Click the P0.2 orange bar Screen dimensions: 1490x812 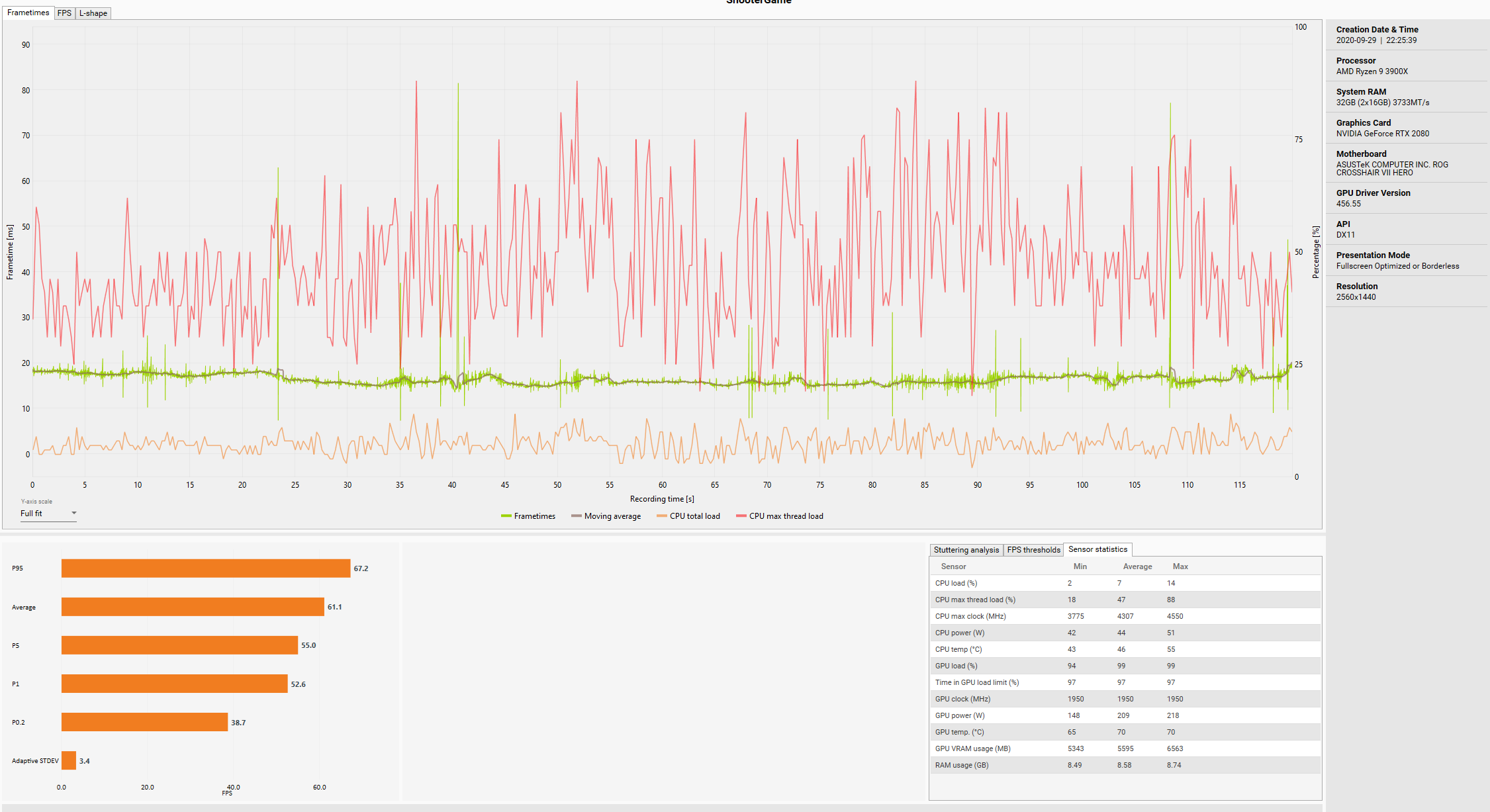[144, 722]
